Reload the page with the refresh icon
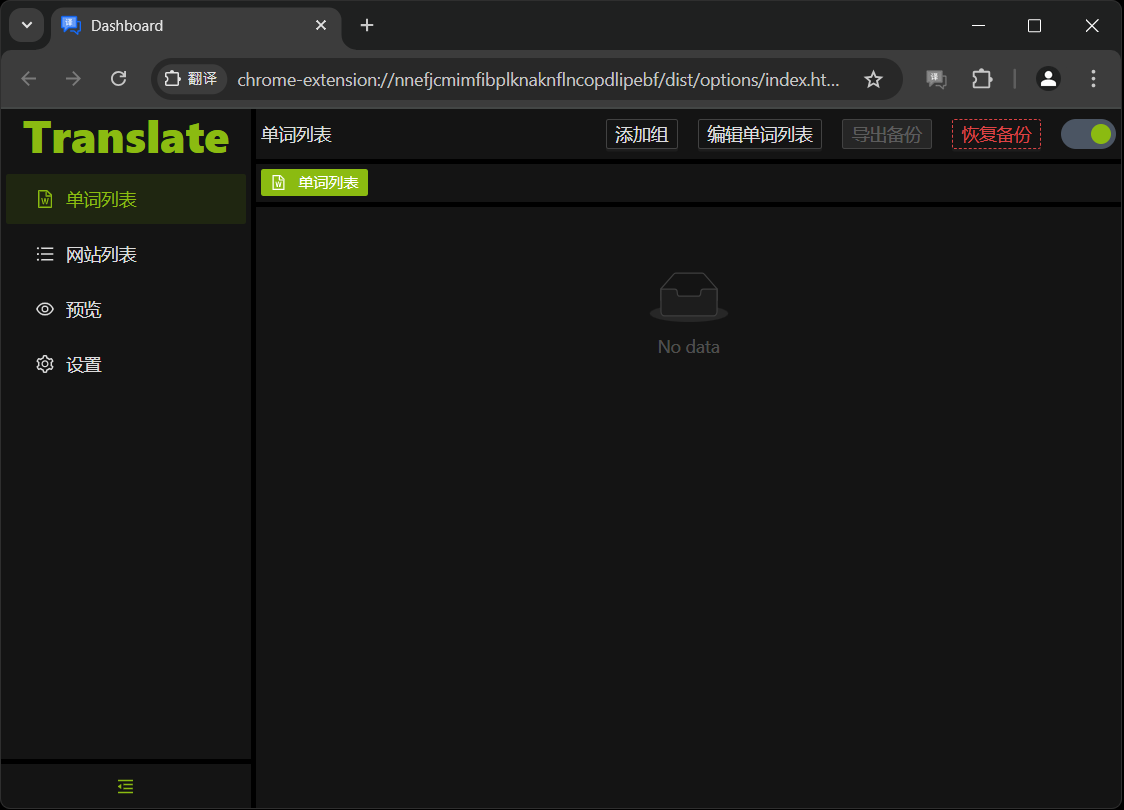1124x810 pixels. click(x=119, y=79)
